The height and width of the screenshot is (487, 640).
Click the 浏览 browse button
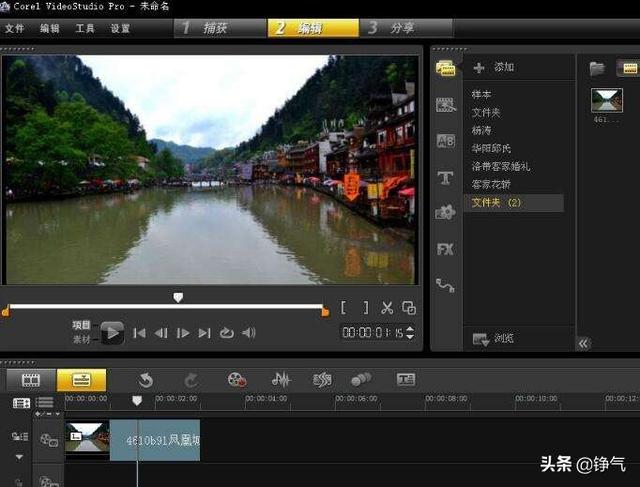(x=495, y=339)
